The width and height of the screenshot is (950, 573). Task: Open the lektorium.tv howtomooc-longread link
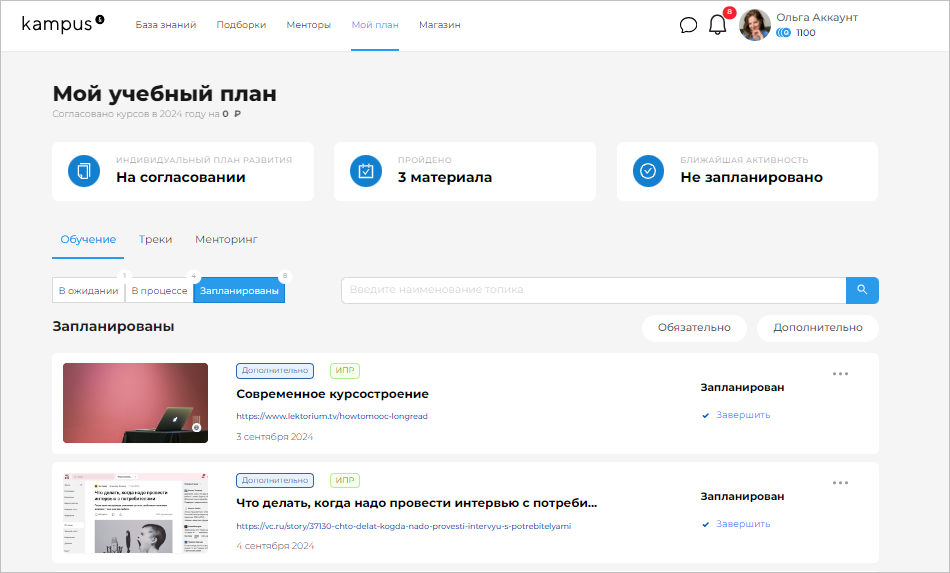click(332, 416)
